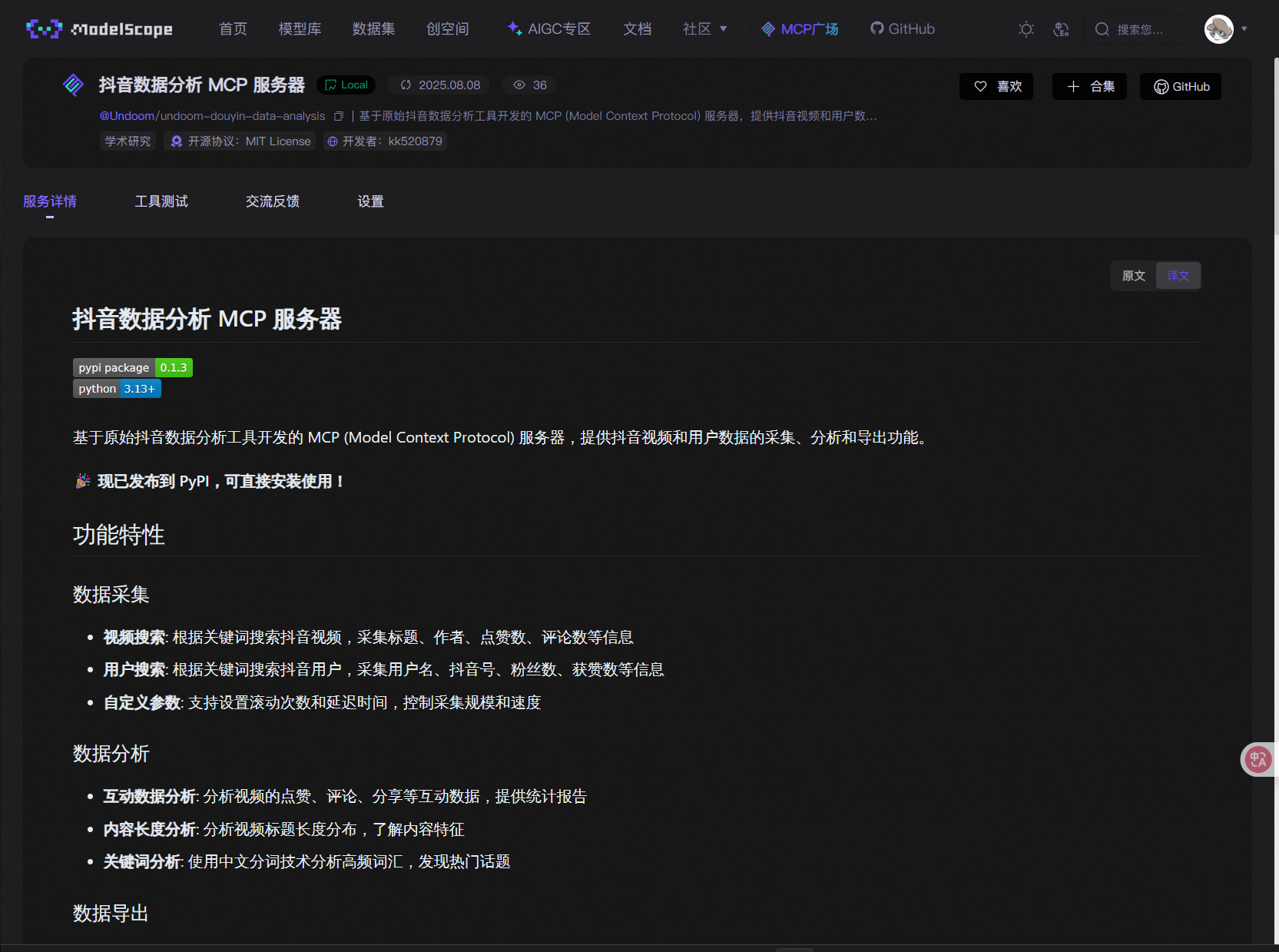1279x952 pixels.
Task: Open 模型库 in the top navigation
Action: pos(300,29)
